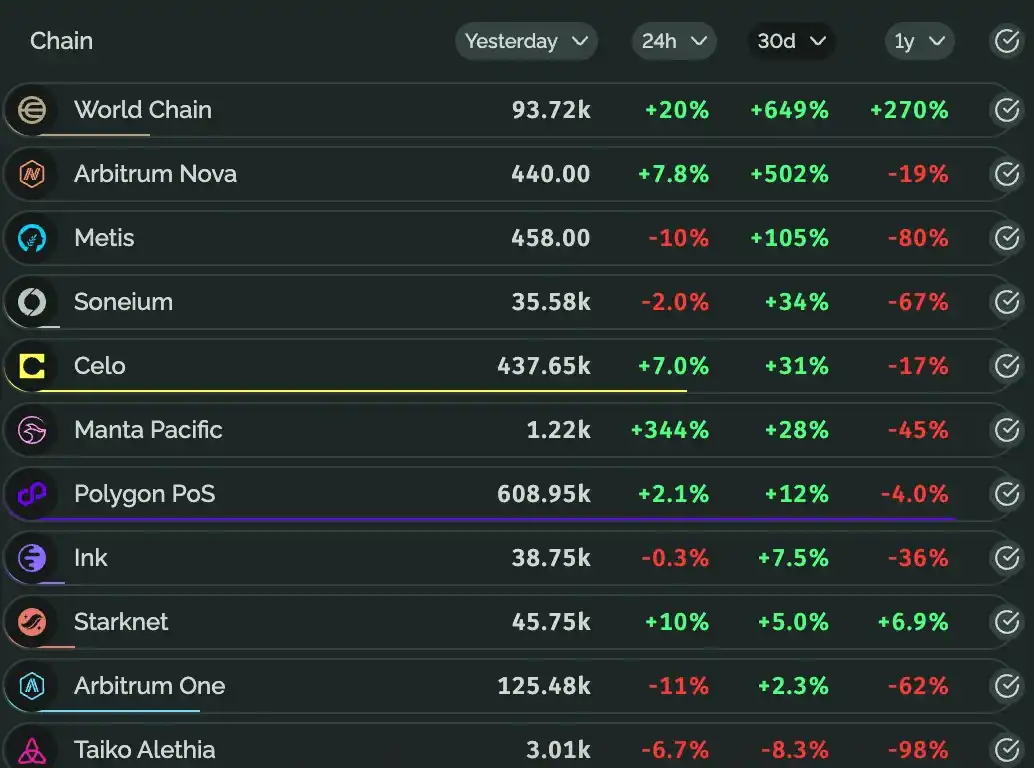Screen dimensions: 1034x768
Task: Click Manta Pacific 24h change +344%
Action: [x=670, y=429]
